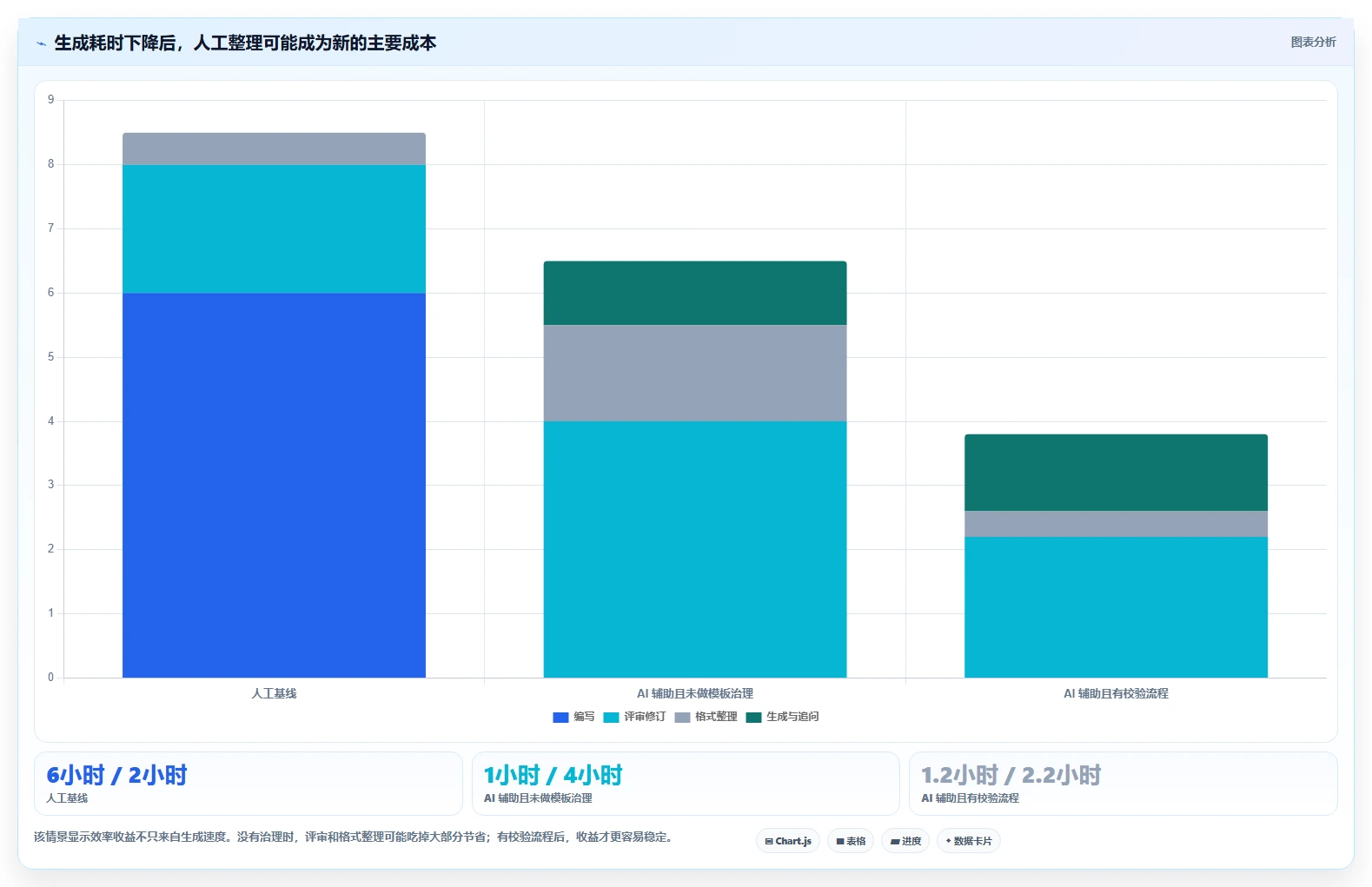Click the AI 辅助且有校验流程 x-axis label
The width and height of the screenshot is (1372, 887).
[1116, 693]
